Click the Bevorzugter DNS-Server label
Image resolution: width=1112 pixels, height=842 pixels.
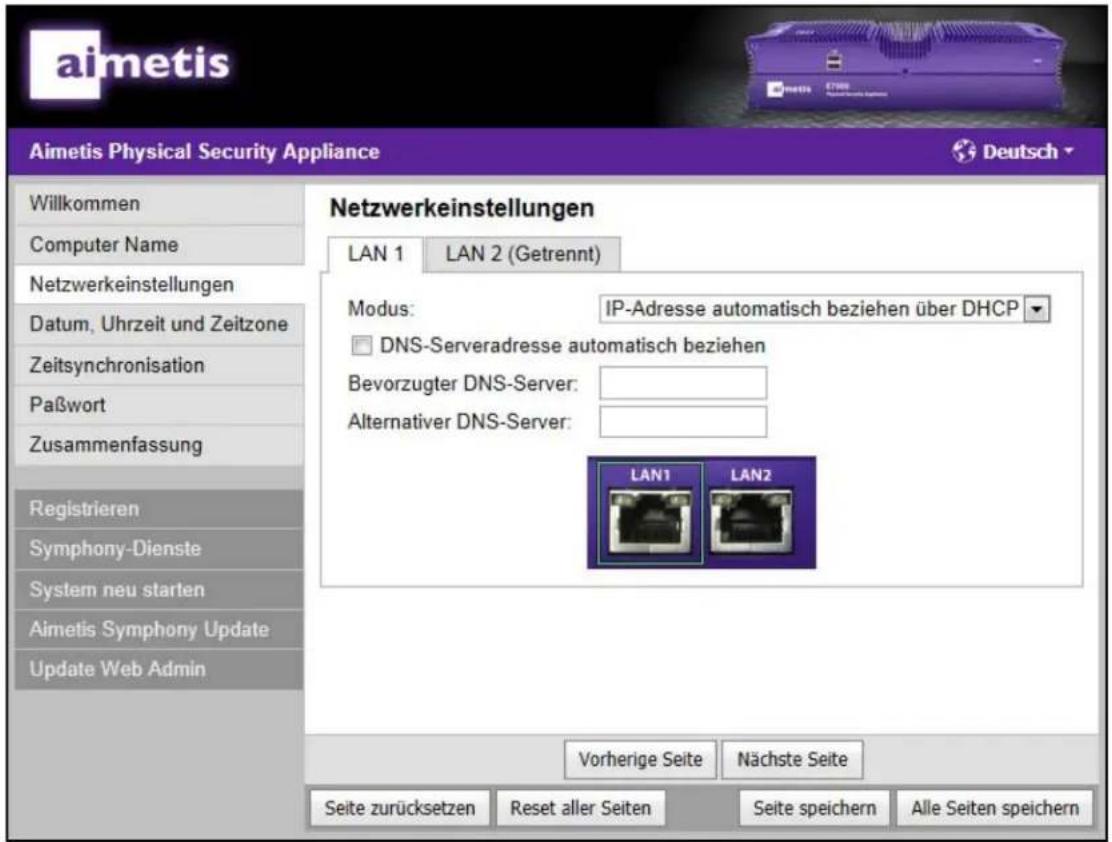click(463, 384)
